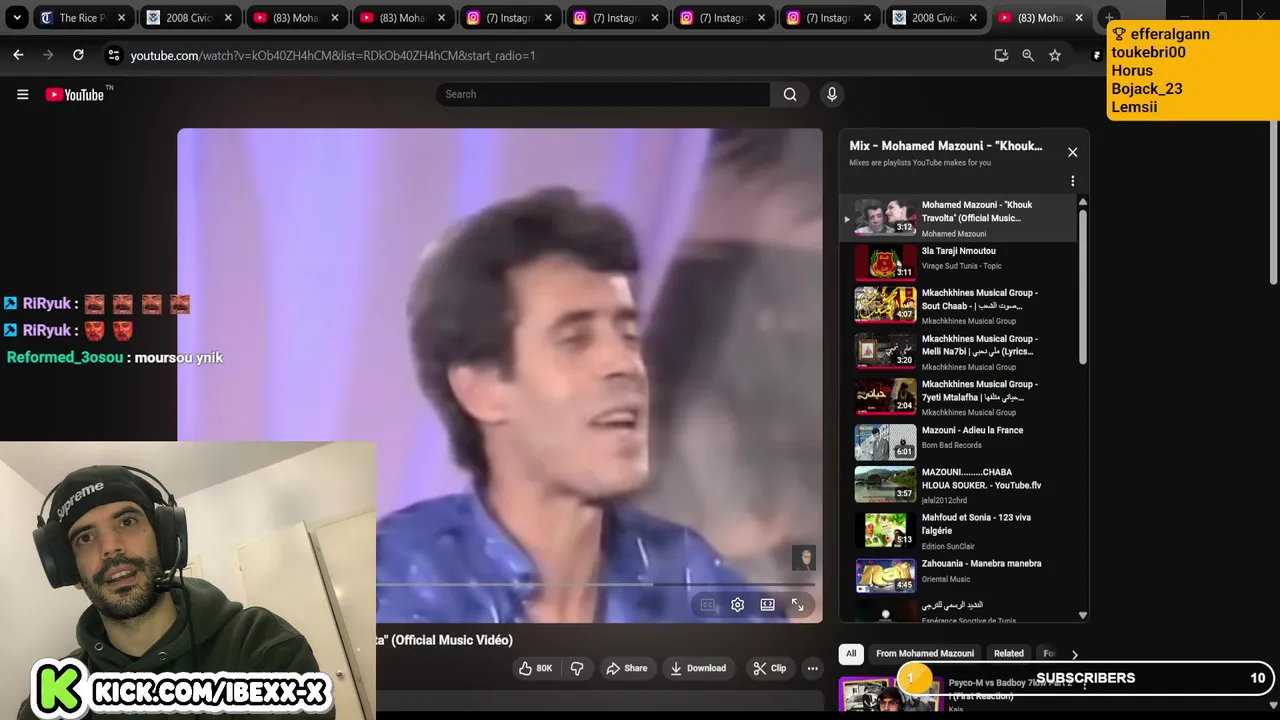This screenshot has width=1280, height=720.
Task: Select current Khouk Travolta playlist item
Action: 960,218
